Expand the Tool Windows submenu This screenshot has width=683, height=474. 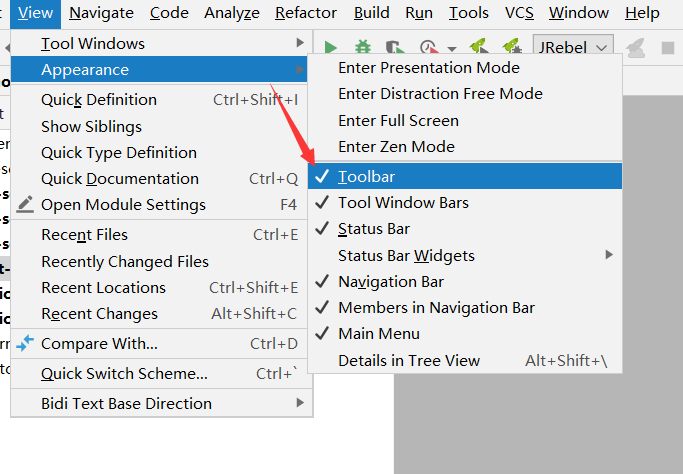point(162,43)
